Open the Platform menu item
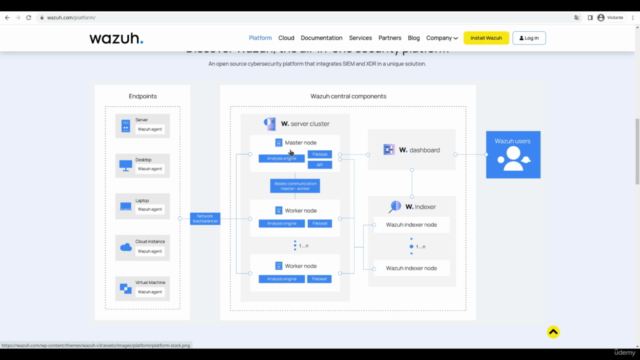The height and width of the screenshot is (360, 640). click(x=260, y=38)
